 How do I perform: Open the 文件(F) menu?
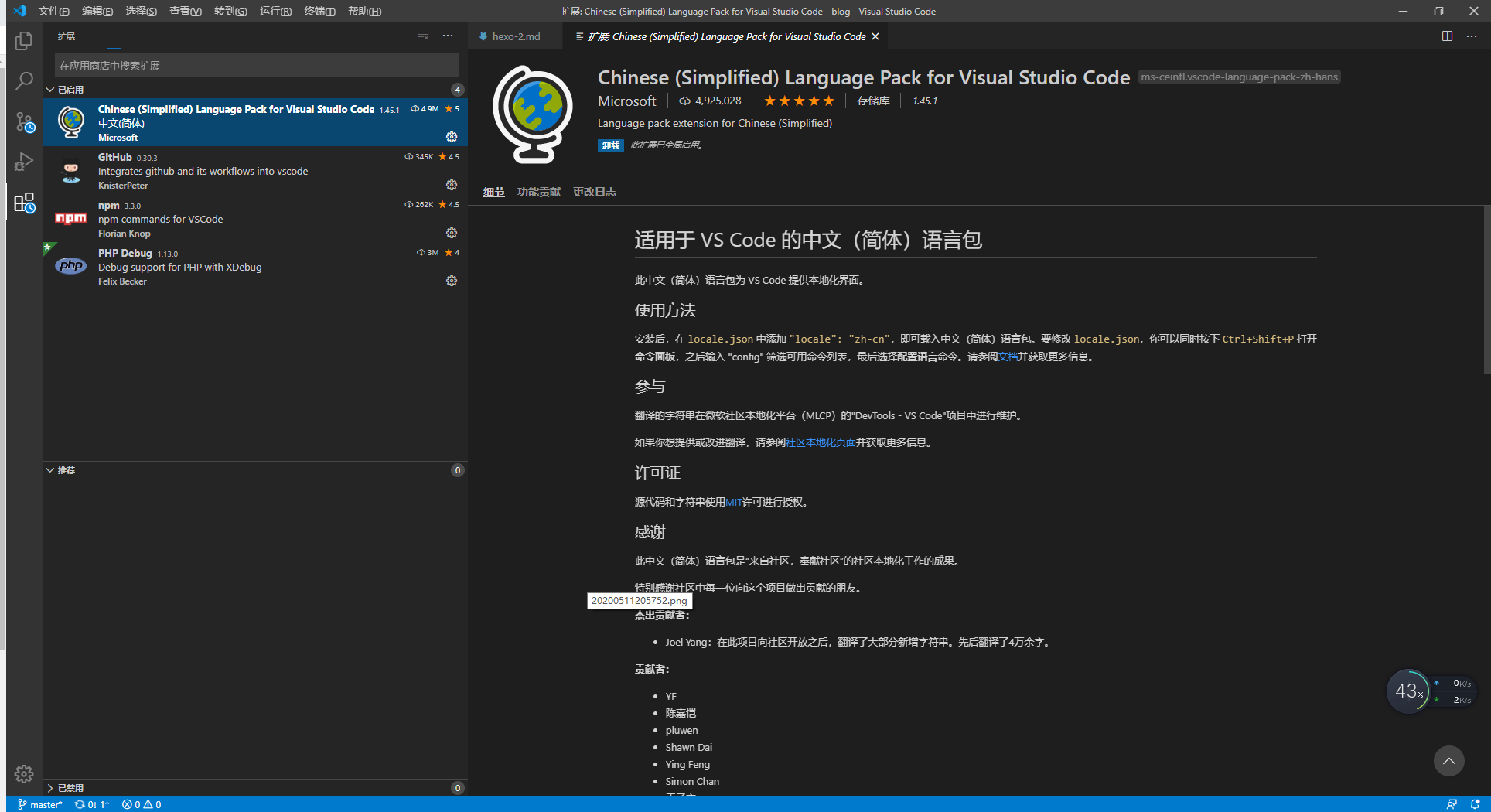tap(53, 11)
